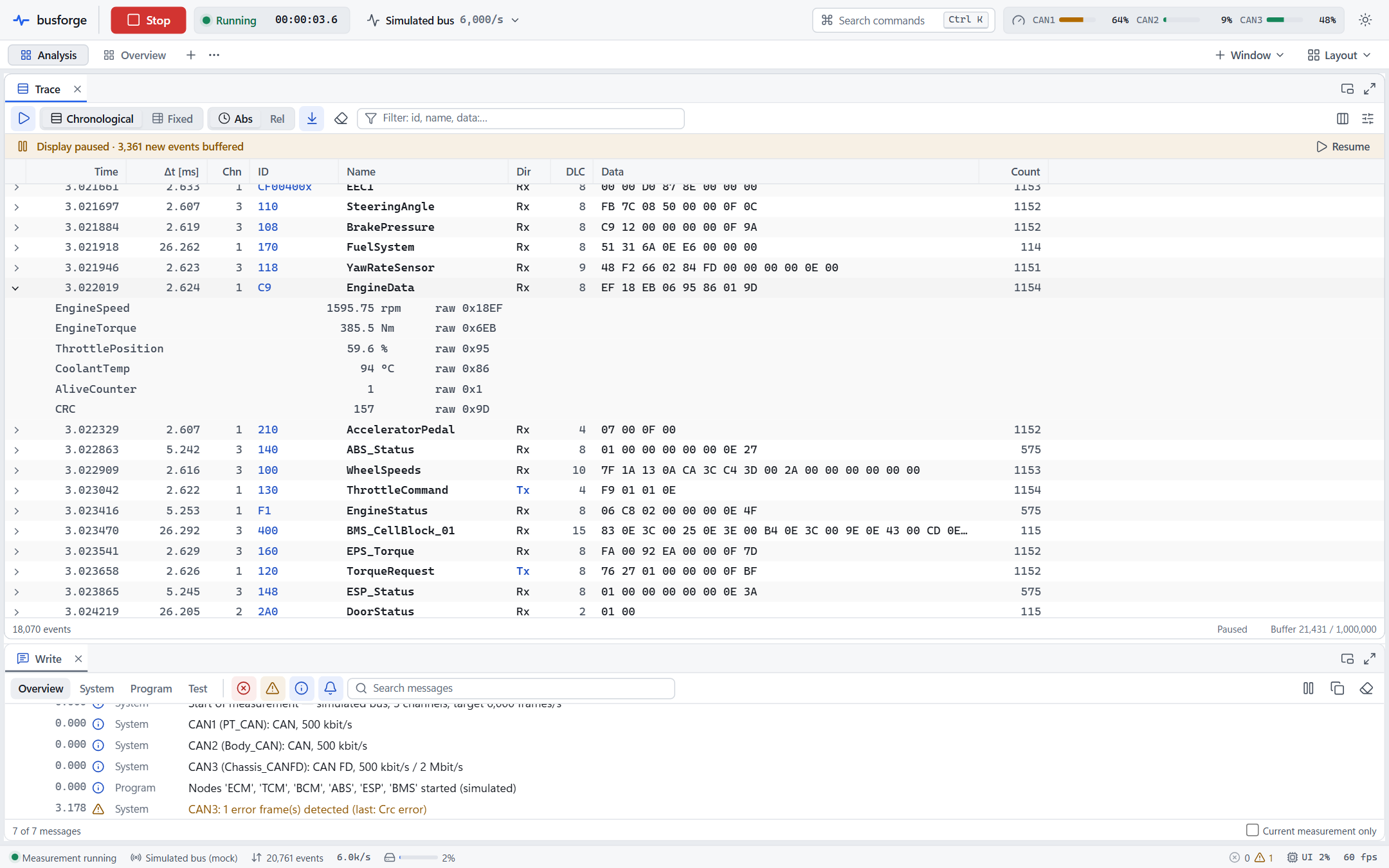The width and height of the screenshot is (1389, 868).
Task: Close the Write panel tab
Action: (78, 659)
